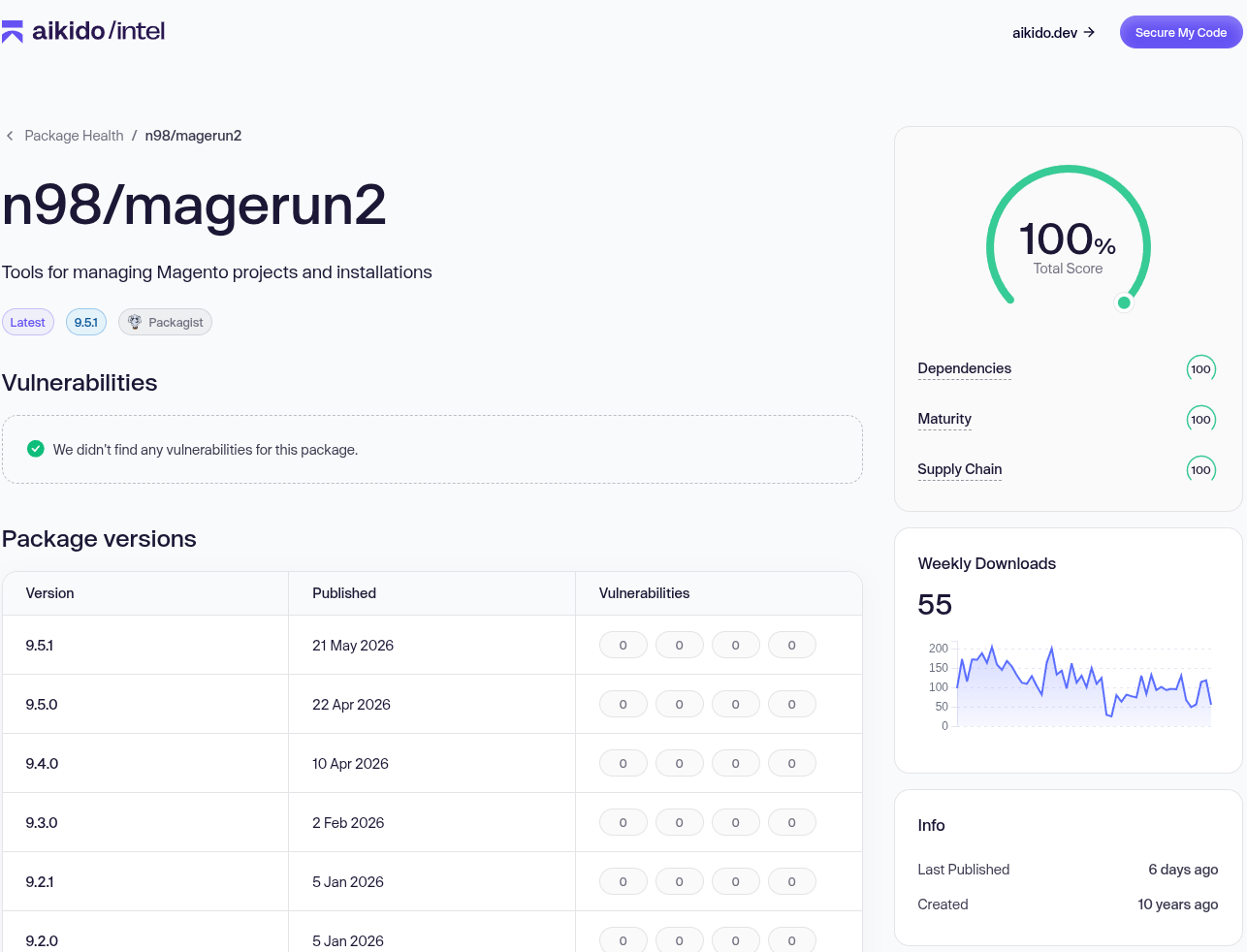The image size is (1247, 952).
Task: Click the no vulnerabilities found message
Action: tap(206, 450)
